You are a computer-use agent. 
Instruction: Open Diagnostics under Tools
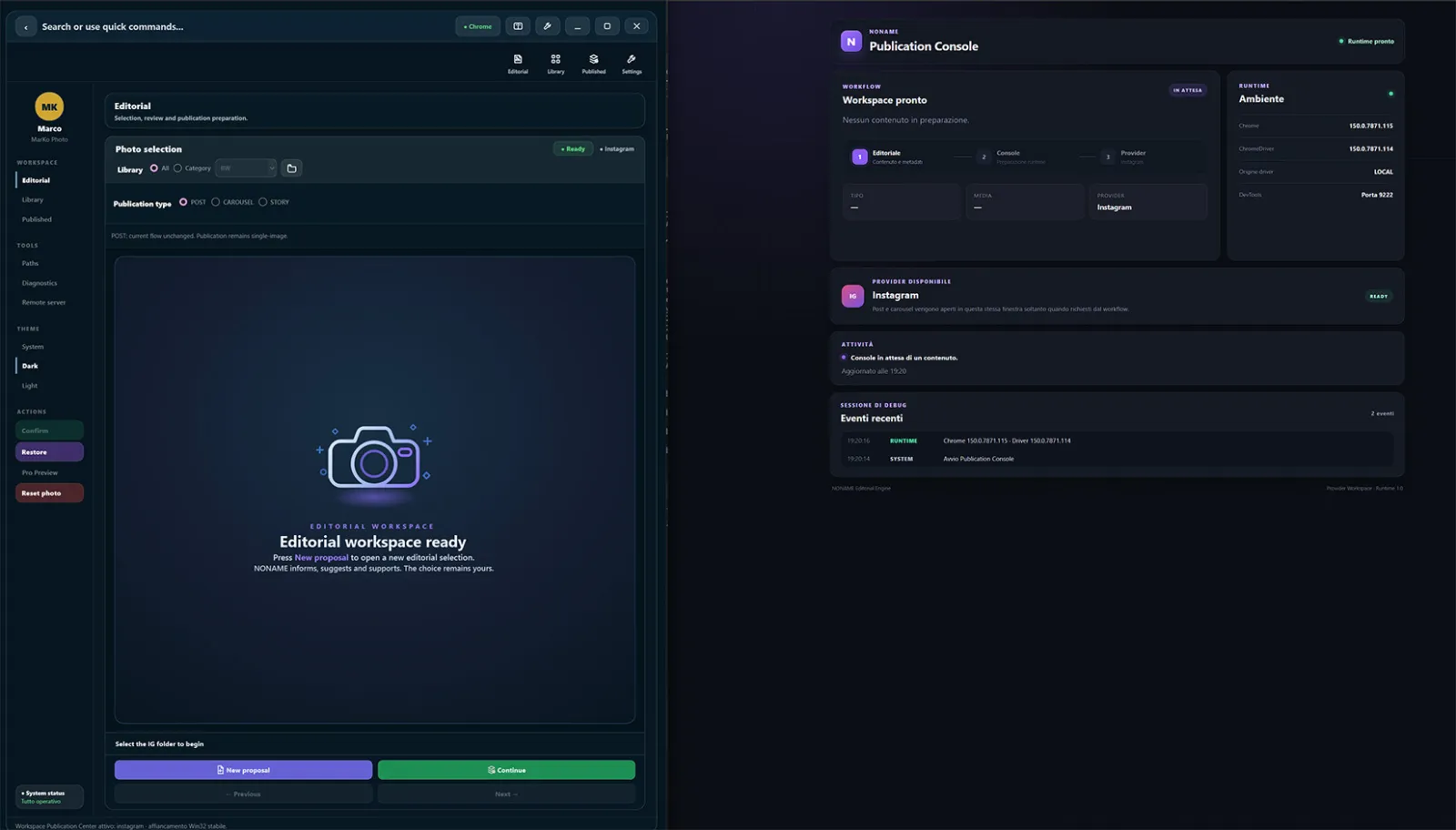click(x=39, y=283)
